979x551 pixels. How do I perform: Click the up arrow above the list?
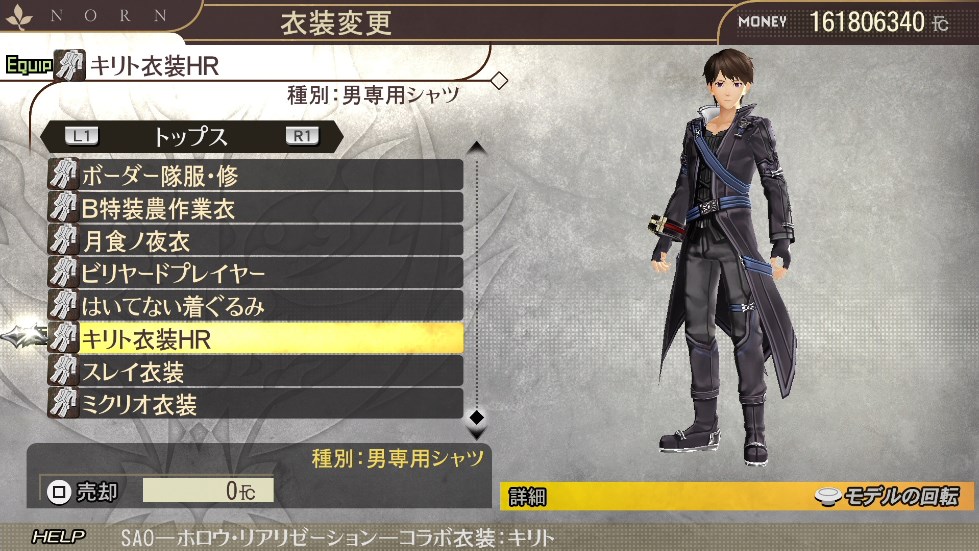pos(477,147)
